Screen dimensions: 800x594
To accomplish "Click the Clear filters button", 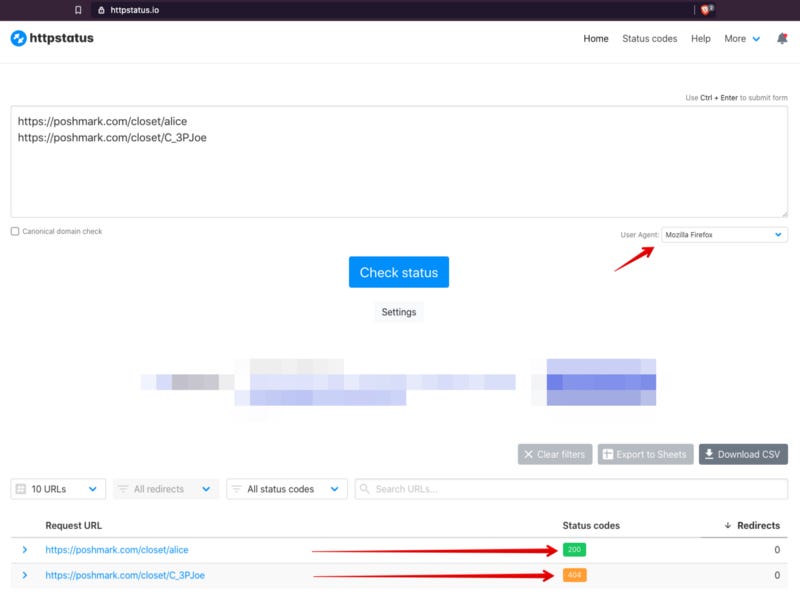I will click(x=555, y=454).
